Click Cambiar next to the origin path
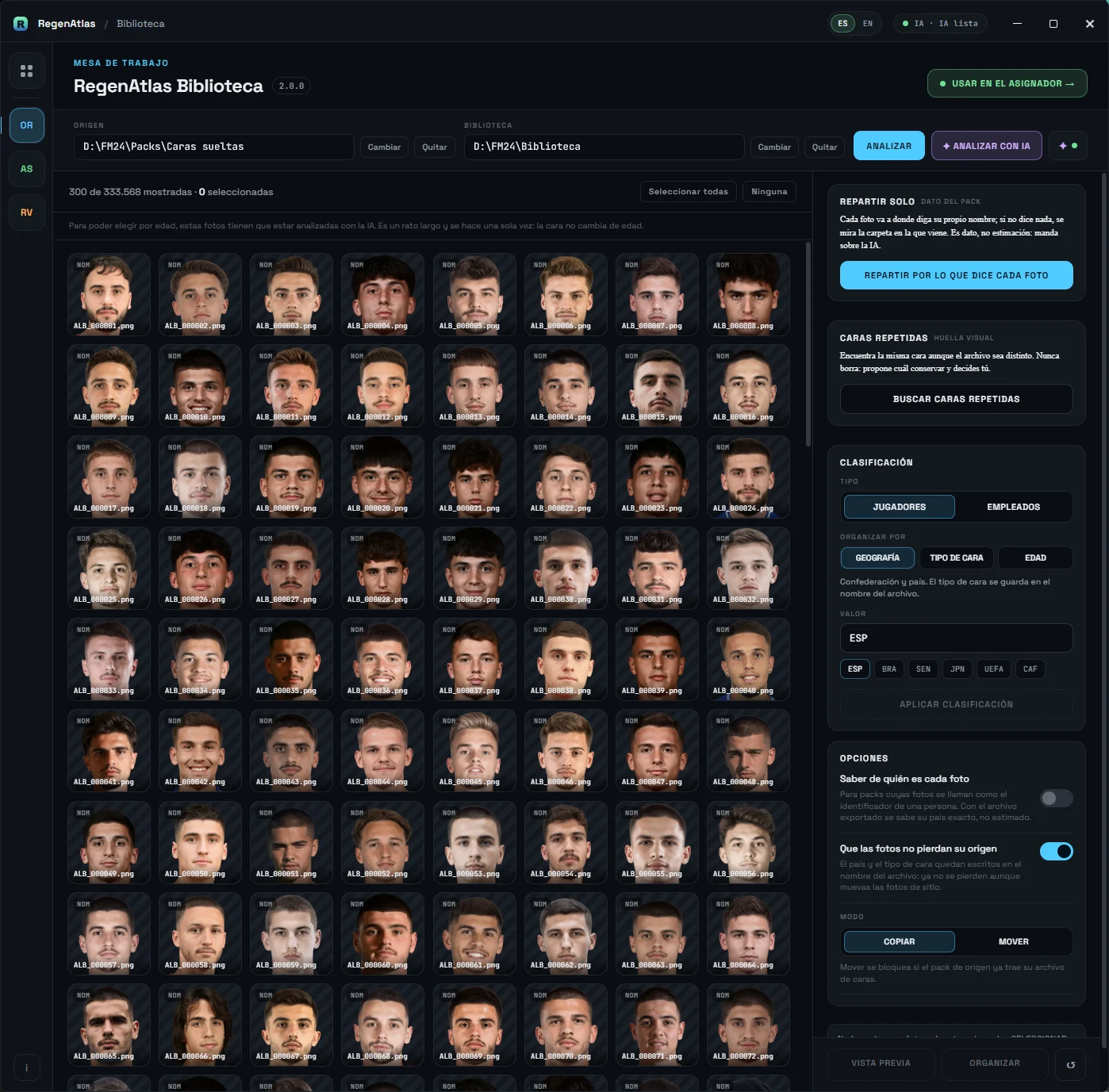This screenshot has height=1092, width=1109. click(384, 147)
